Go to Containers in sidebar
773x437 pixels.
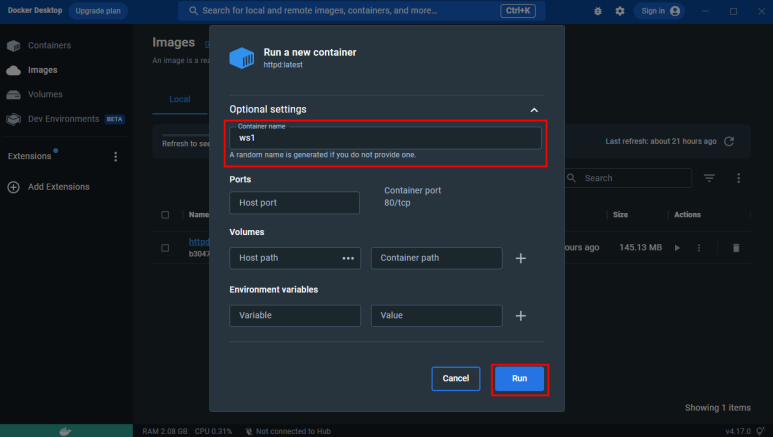tap(49, 45)
